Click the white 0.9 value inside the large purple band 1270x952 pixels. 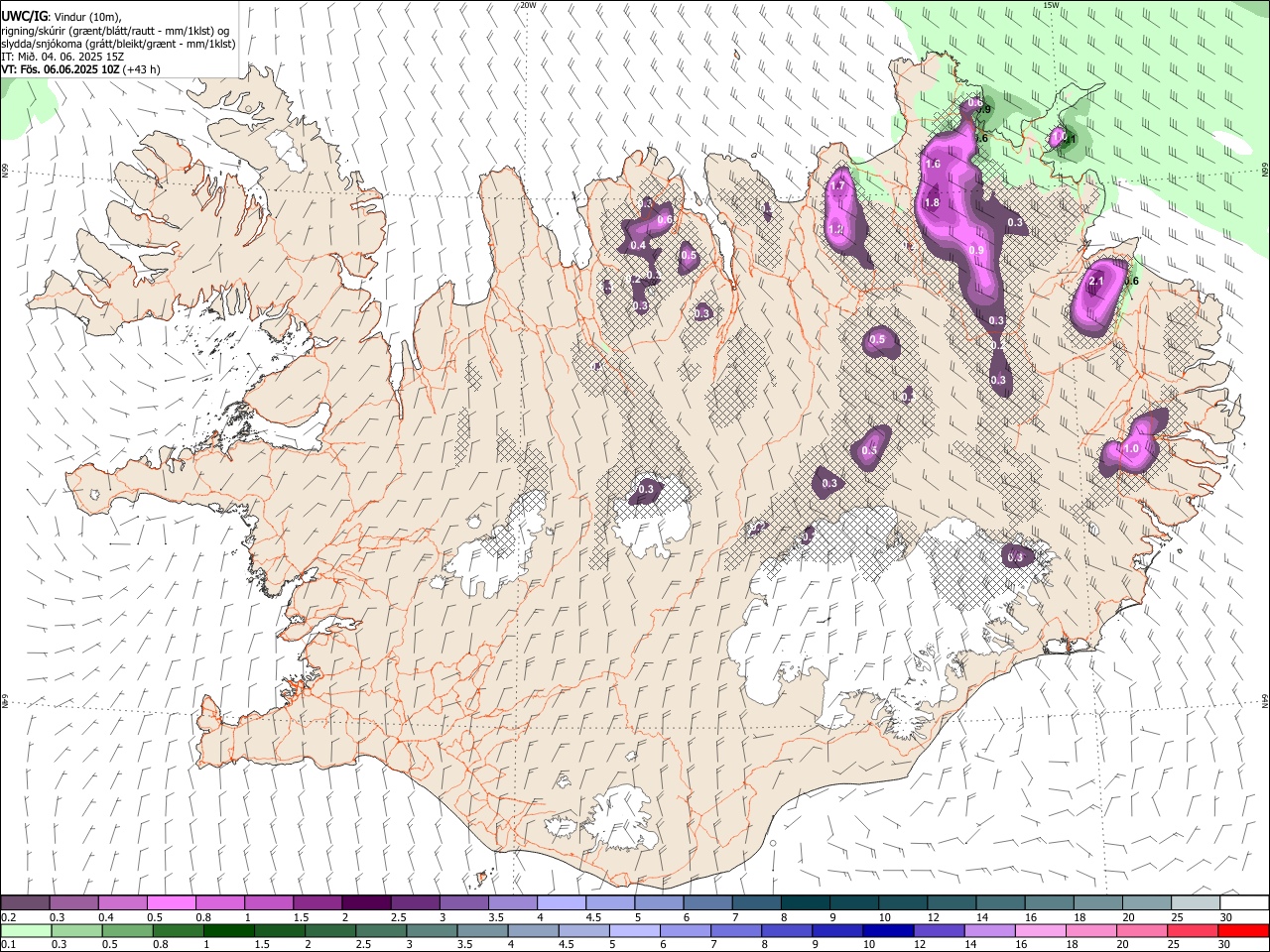point(976,251)
